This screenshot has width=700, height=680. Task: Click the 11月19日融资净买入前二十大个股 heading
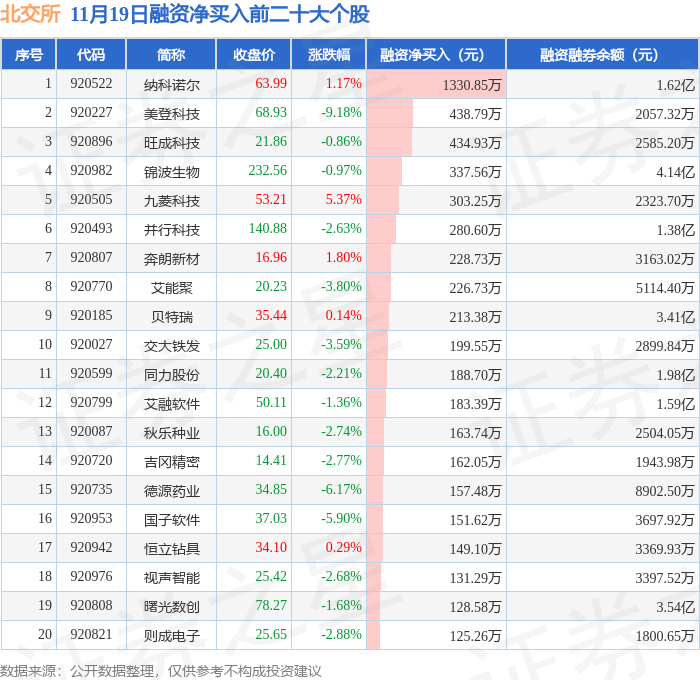click(220, 14)
